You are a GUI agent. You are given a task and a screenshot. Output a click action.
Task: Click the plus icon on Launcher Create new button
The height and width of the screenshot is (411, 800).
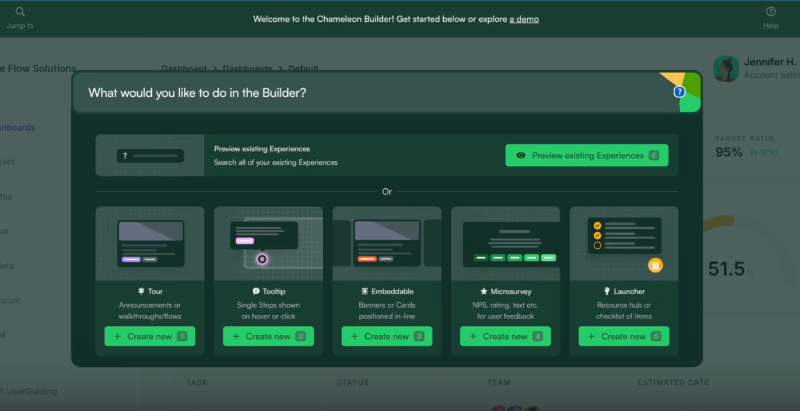[x=591, y=337]
